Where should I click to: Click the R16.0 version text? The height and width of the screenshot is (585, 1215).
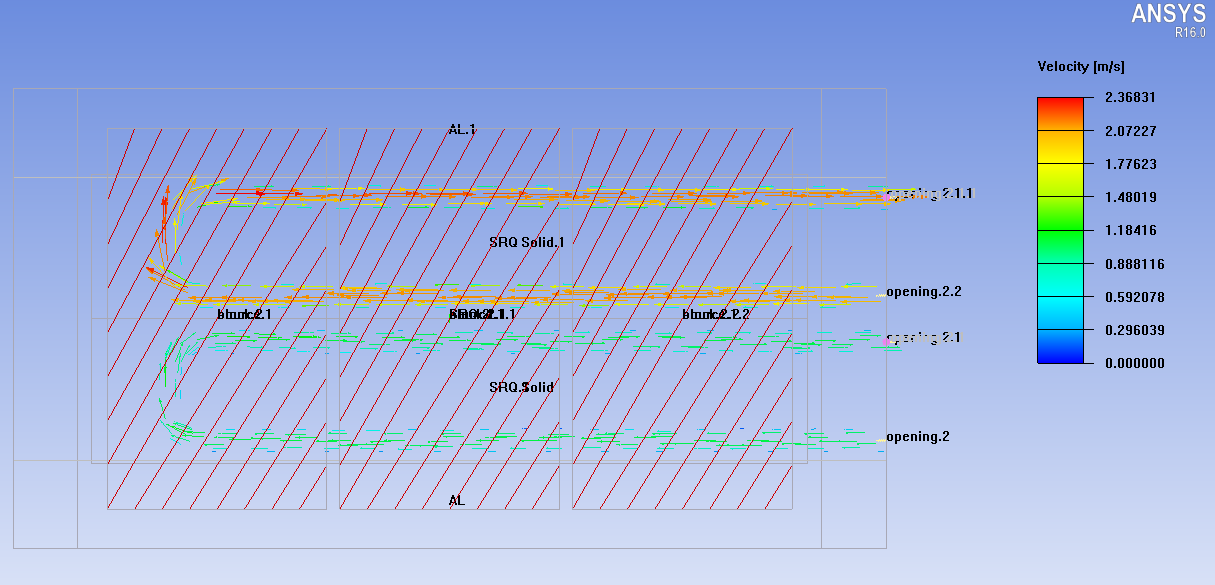tap(1191, 33)
